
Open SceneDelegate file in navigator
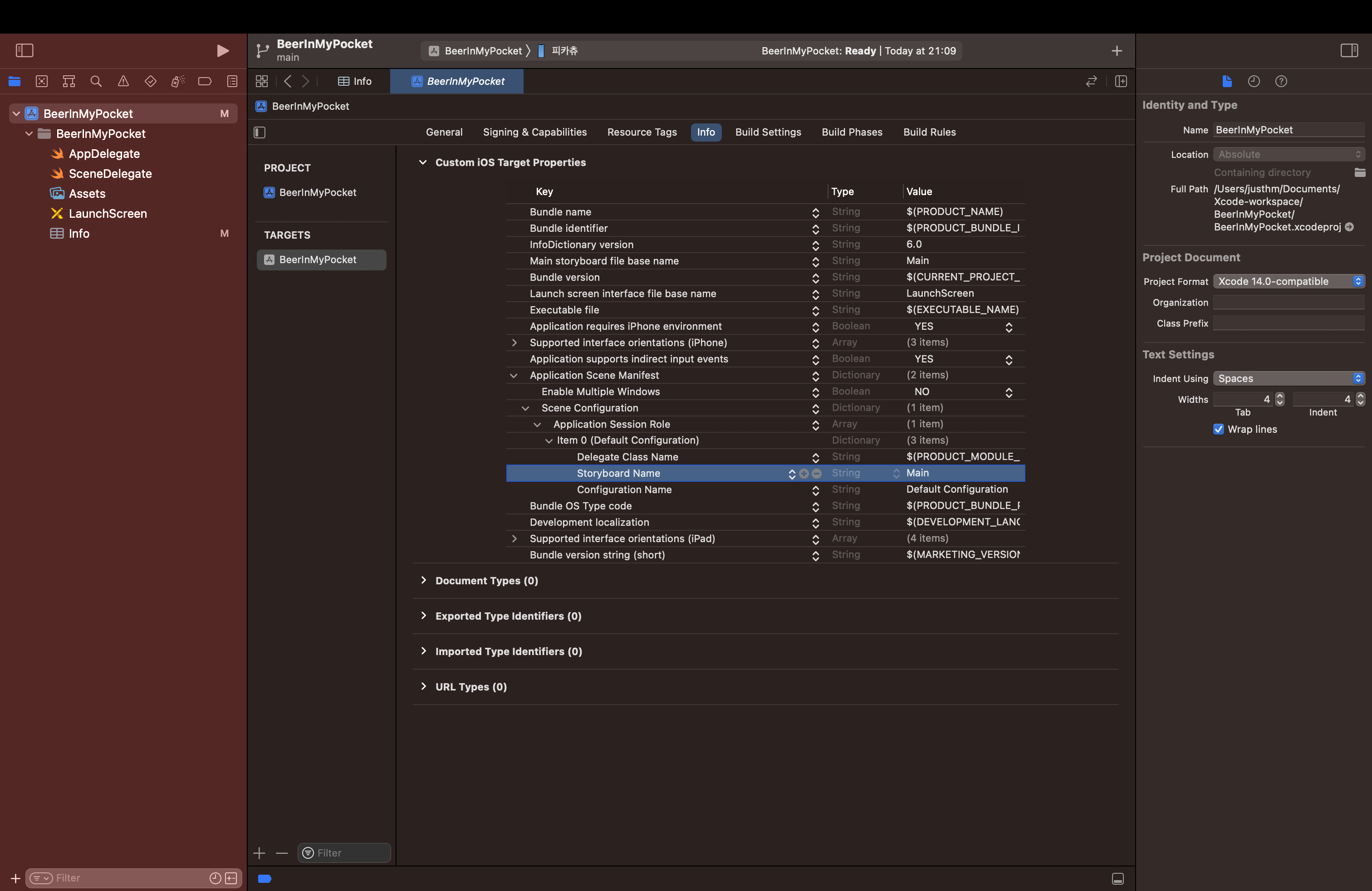point(110,173)
